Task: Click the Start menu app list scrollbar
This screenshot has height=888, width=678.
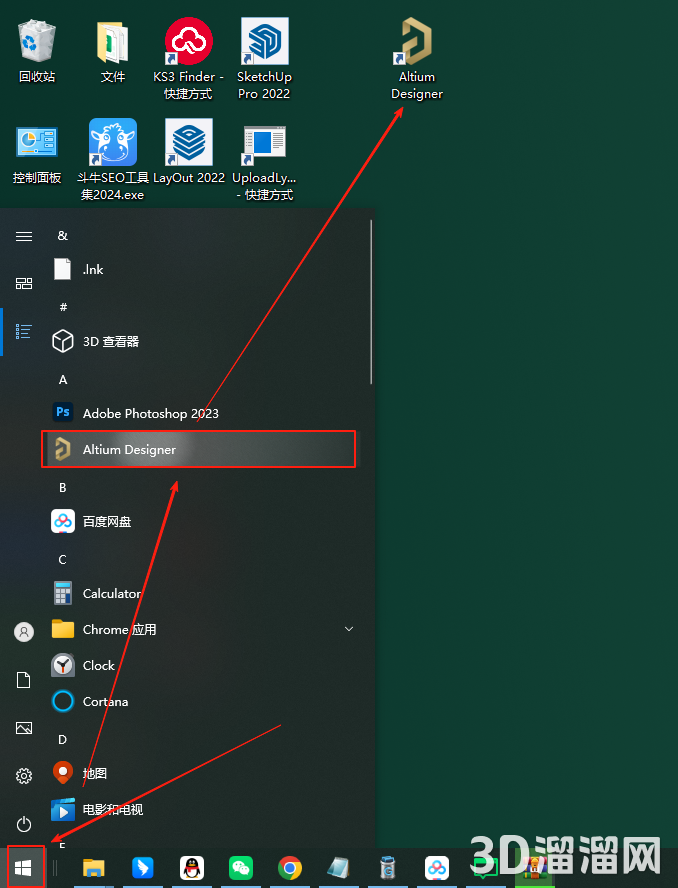Action: [371, 302]
